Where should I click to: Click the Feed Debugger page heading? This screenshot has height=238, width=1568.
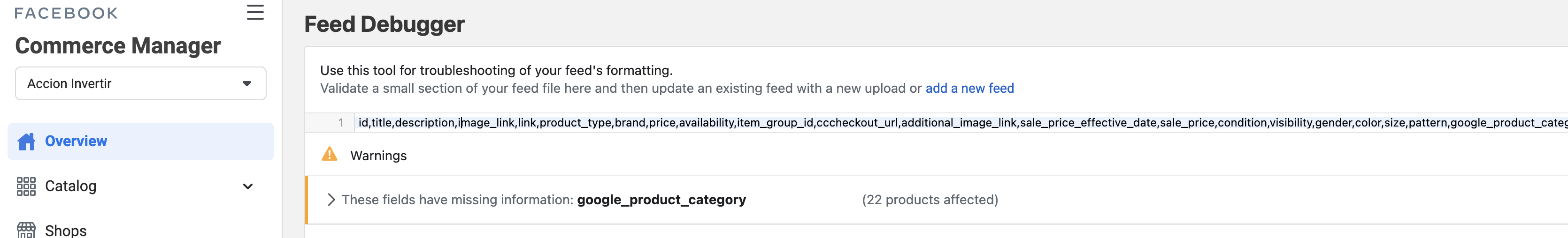384,24
